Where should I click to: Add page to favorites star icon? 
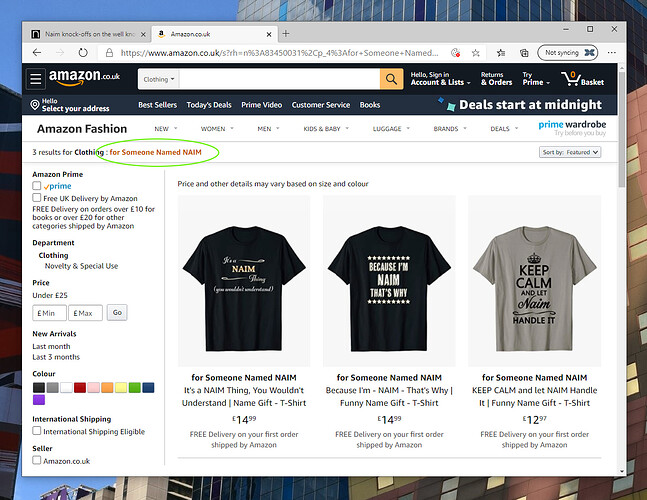point(475,53)
